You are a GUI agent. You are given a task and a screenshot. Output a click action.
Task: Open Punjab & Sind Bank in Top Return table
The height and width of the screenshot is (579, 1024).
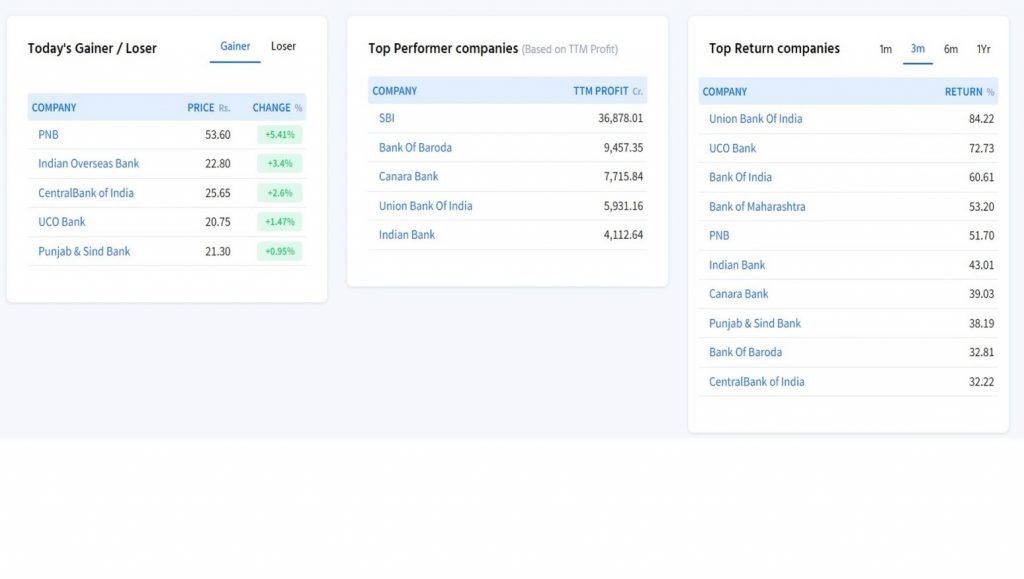point(755,323)
